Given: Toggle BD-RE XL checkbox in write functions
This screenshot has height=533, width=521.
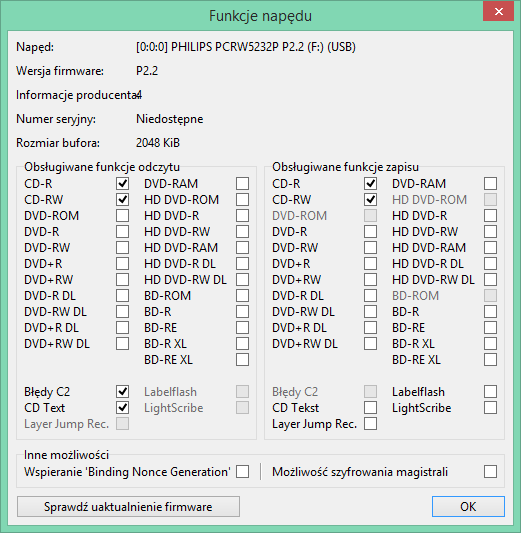Looking at the screenshot, I should (490, 359).
